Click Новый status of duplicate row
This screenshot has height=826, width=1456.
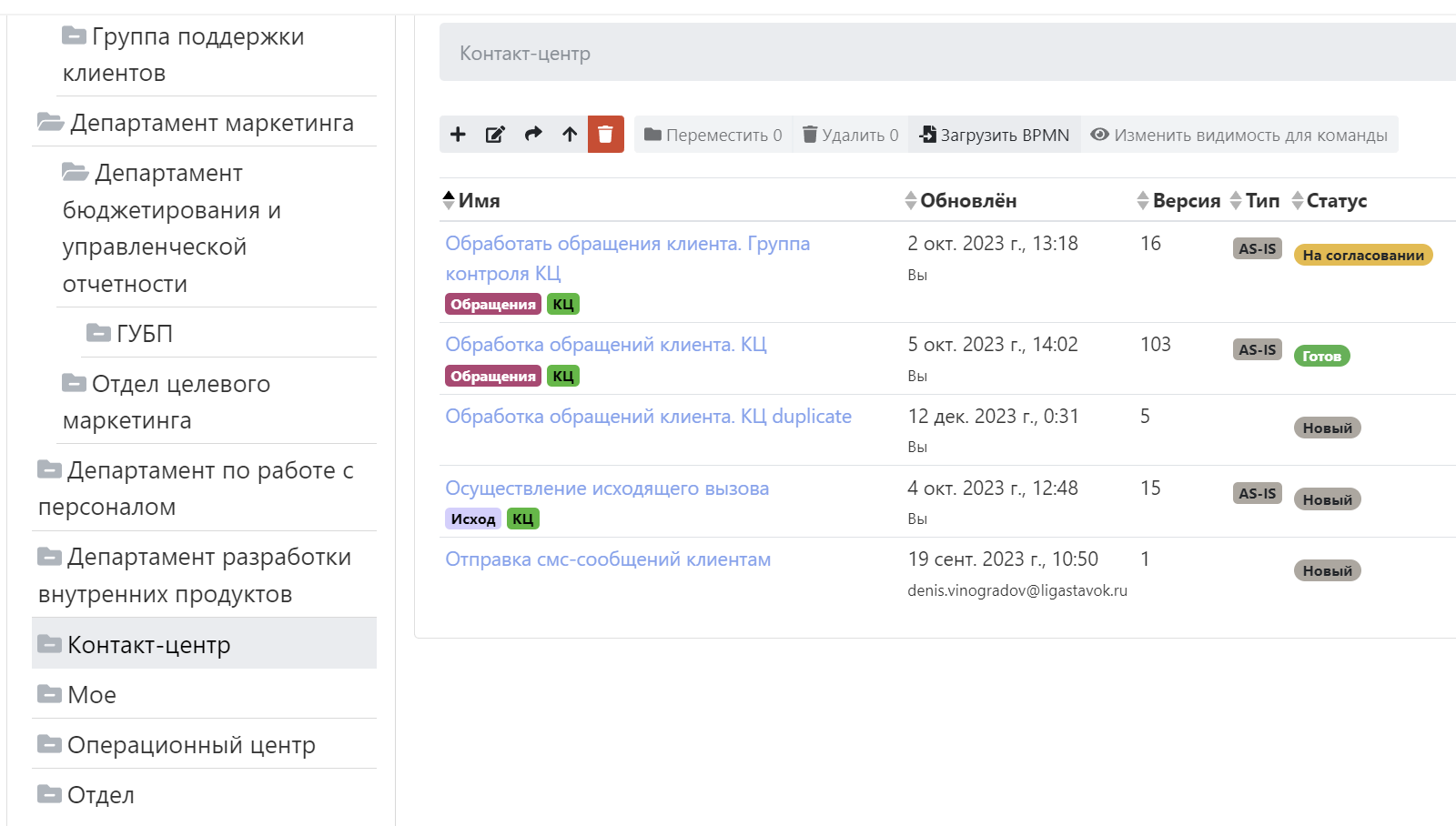pyautogui.click(x=1328, y=428)
